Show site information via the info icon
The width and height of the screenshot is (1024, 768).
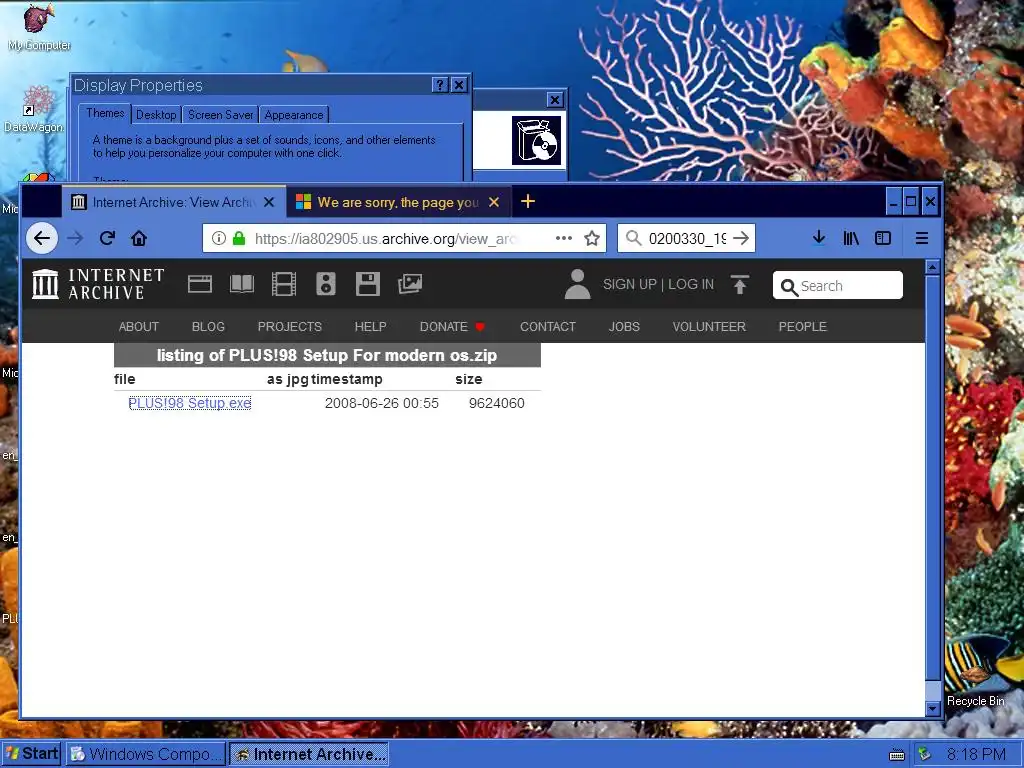(219, 238)
